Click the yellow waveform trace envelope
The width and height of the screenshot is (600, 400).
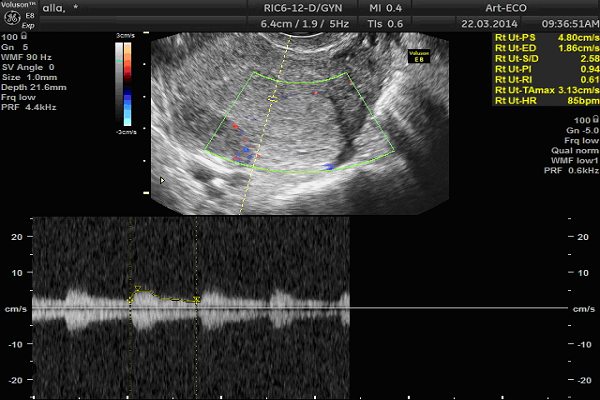165,296
